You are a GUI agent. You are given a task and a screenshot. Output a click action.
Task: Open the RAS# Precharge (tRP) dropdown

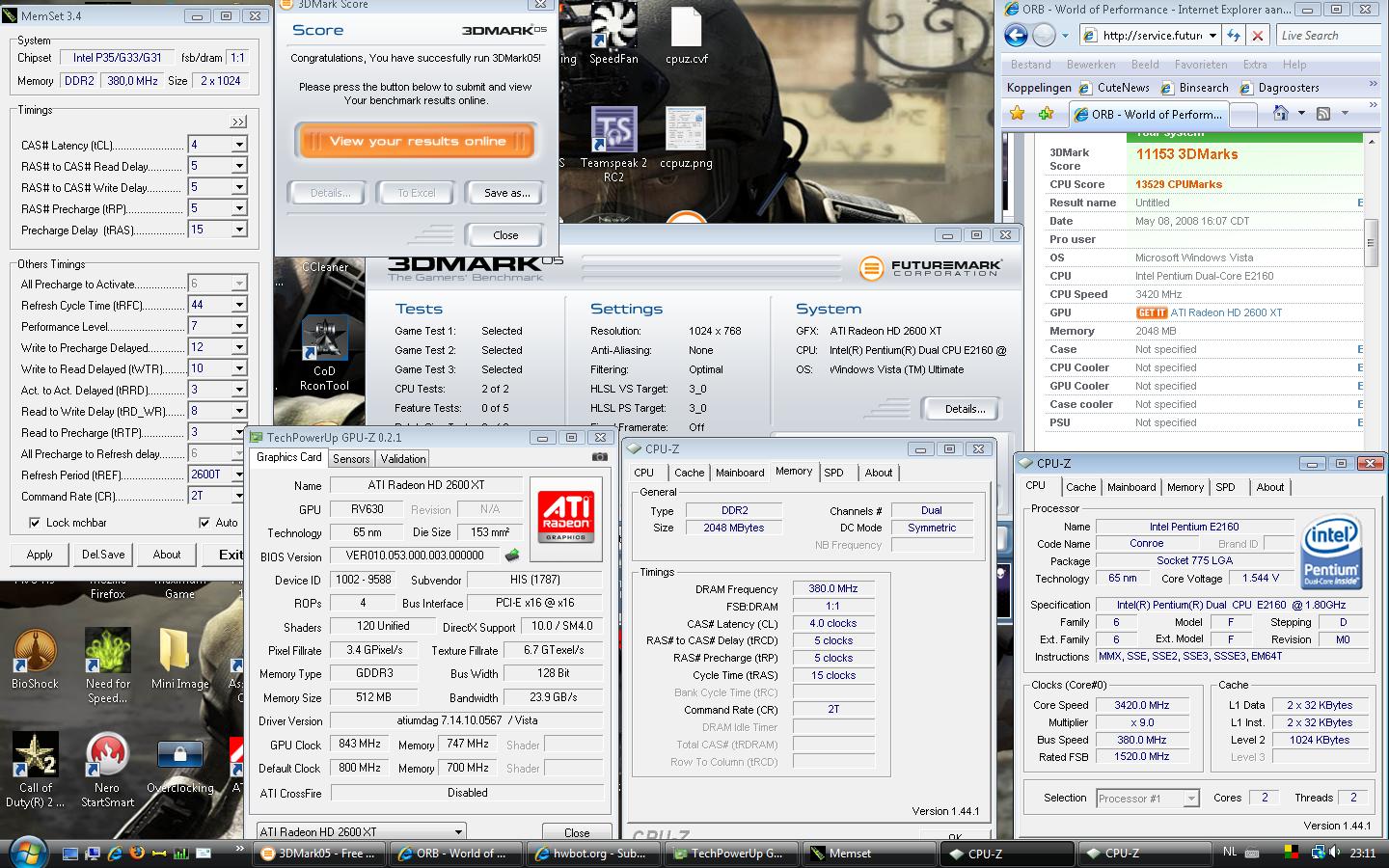pyautogui.click(x=238, y=208)
